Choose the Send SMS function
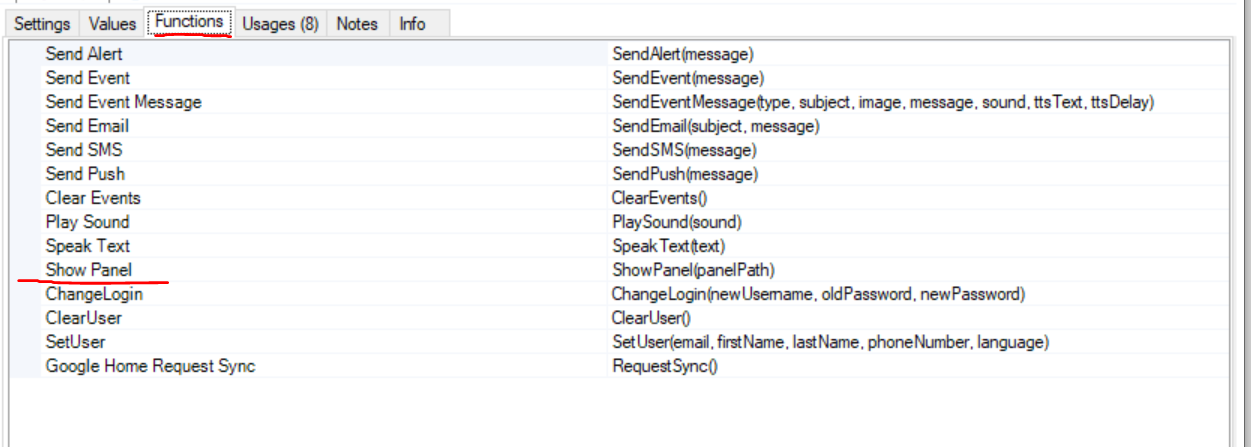This screenshot has height=447, width=1251. (x=84, y=150)
